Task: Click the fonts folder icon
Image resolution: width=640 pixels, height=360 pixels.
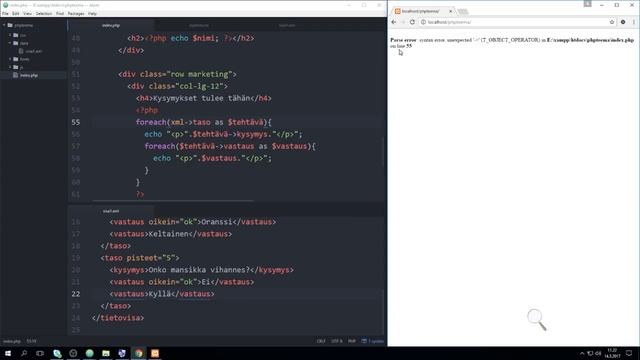Action: (16, 59)
